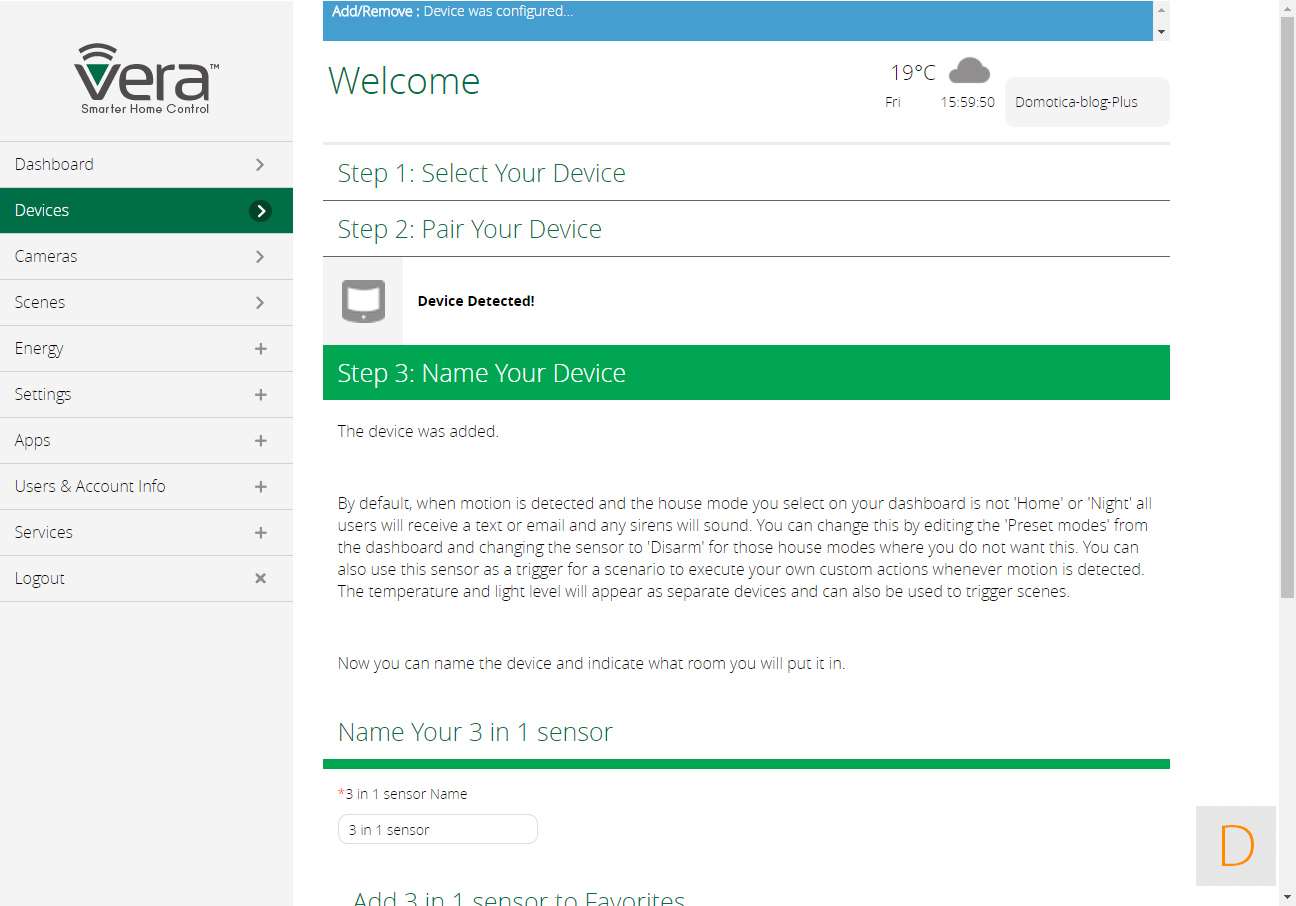Open the Scenes menu item
This screenshot has width=1296, height=906.
tap(40, 302)
